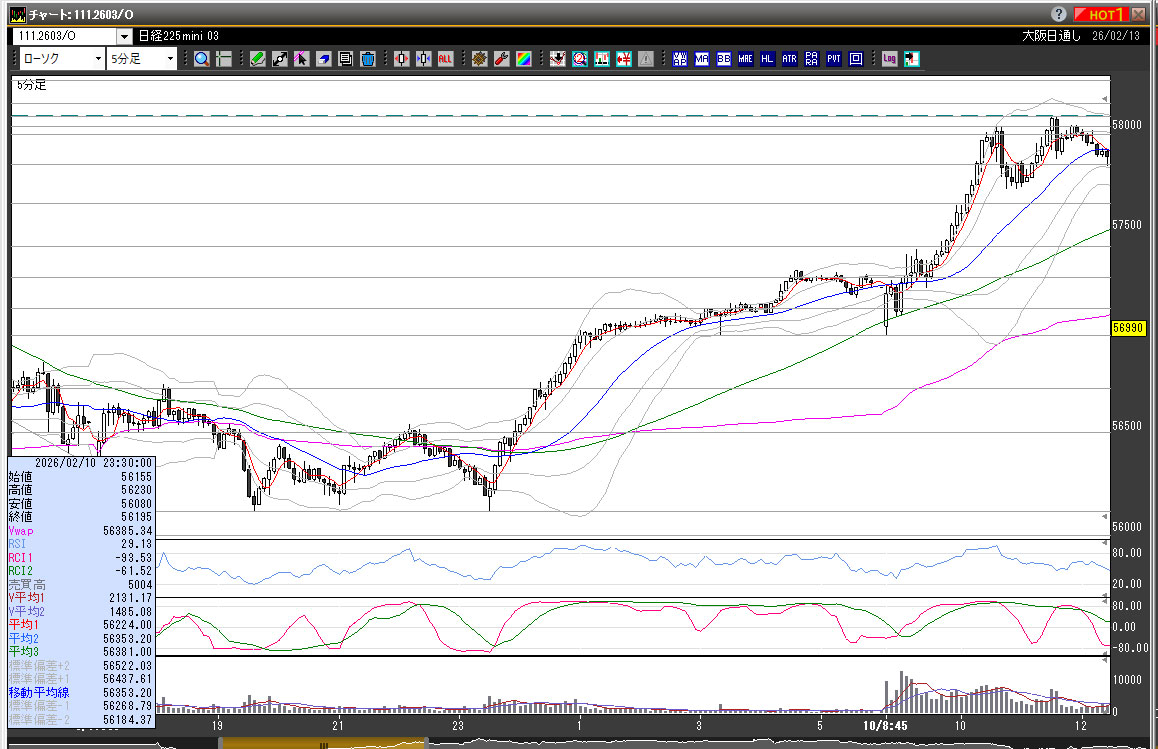The height and width of the screenshot is (749, 1158).
Task: Click the 111.2603/O symbol input field
Action: 64,36
